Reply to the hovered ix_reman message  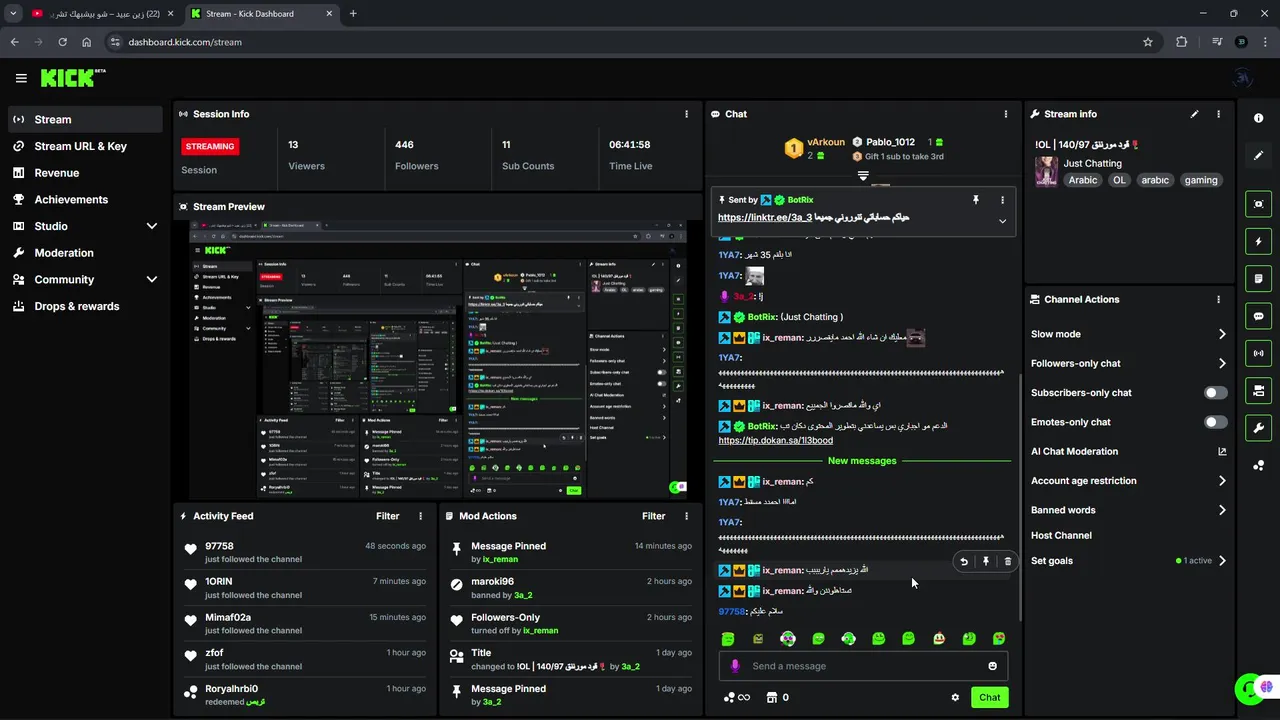click(x=964, y=562)
